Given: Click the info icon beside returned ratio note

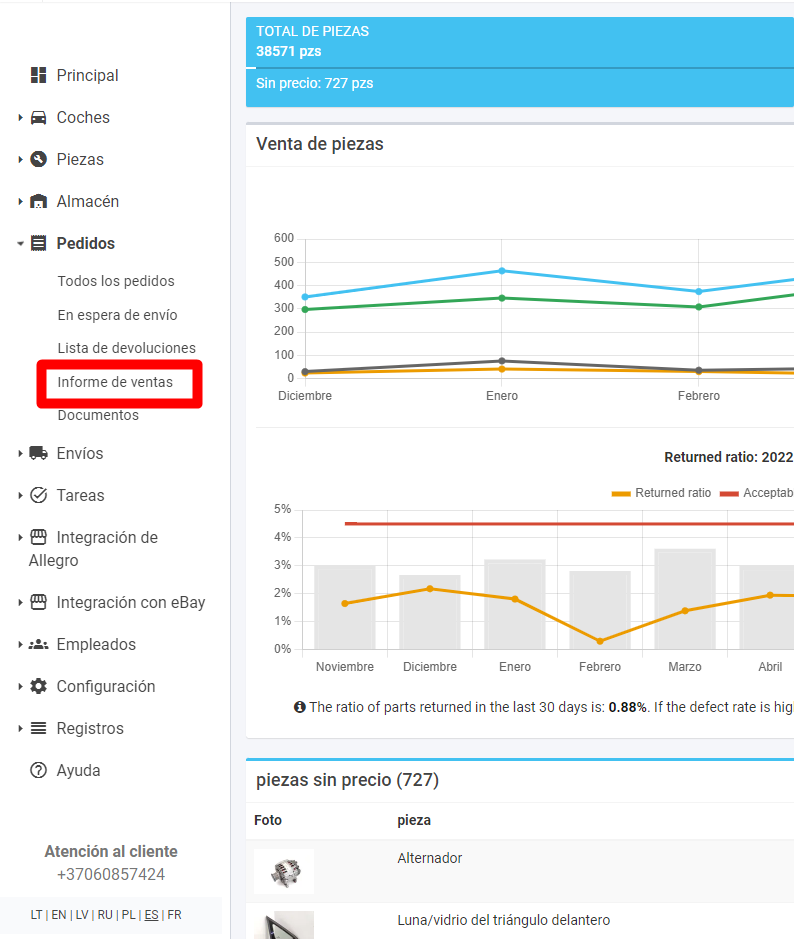Looking at the screenshot, I should click(x=299, y=707).
